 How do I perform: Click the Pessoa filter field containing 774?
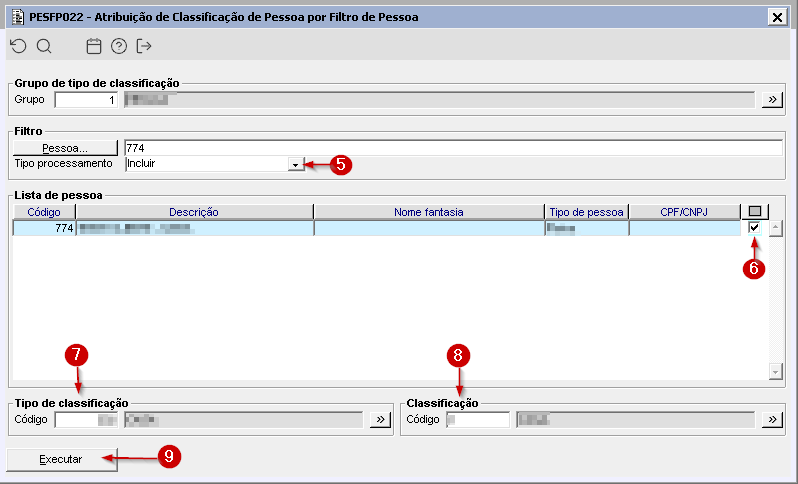(453, 148)
